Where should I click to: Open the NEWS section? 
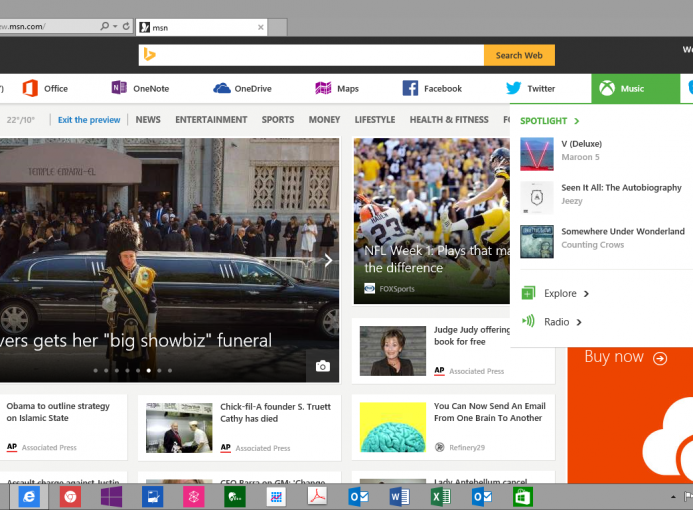pyautogui.click(x=148, y=120)
